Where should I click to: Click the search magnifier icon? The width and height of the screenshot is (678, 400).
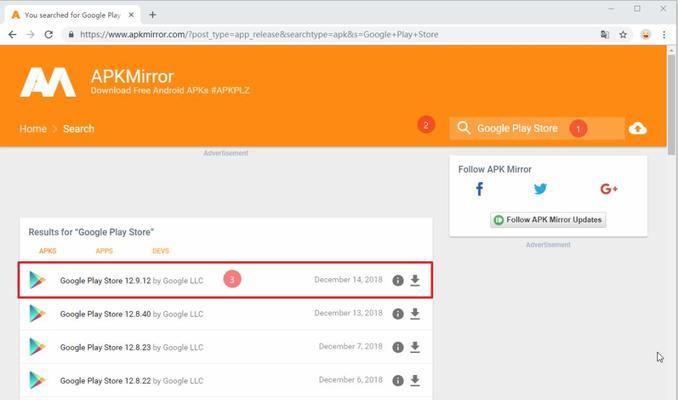[464, 128]
